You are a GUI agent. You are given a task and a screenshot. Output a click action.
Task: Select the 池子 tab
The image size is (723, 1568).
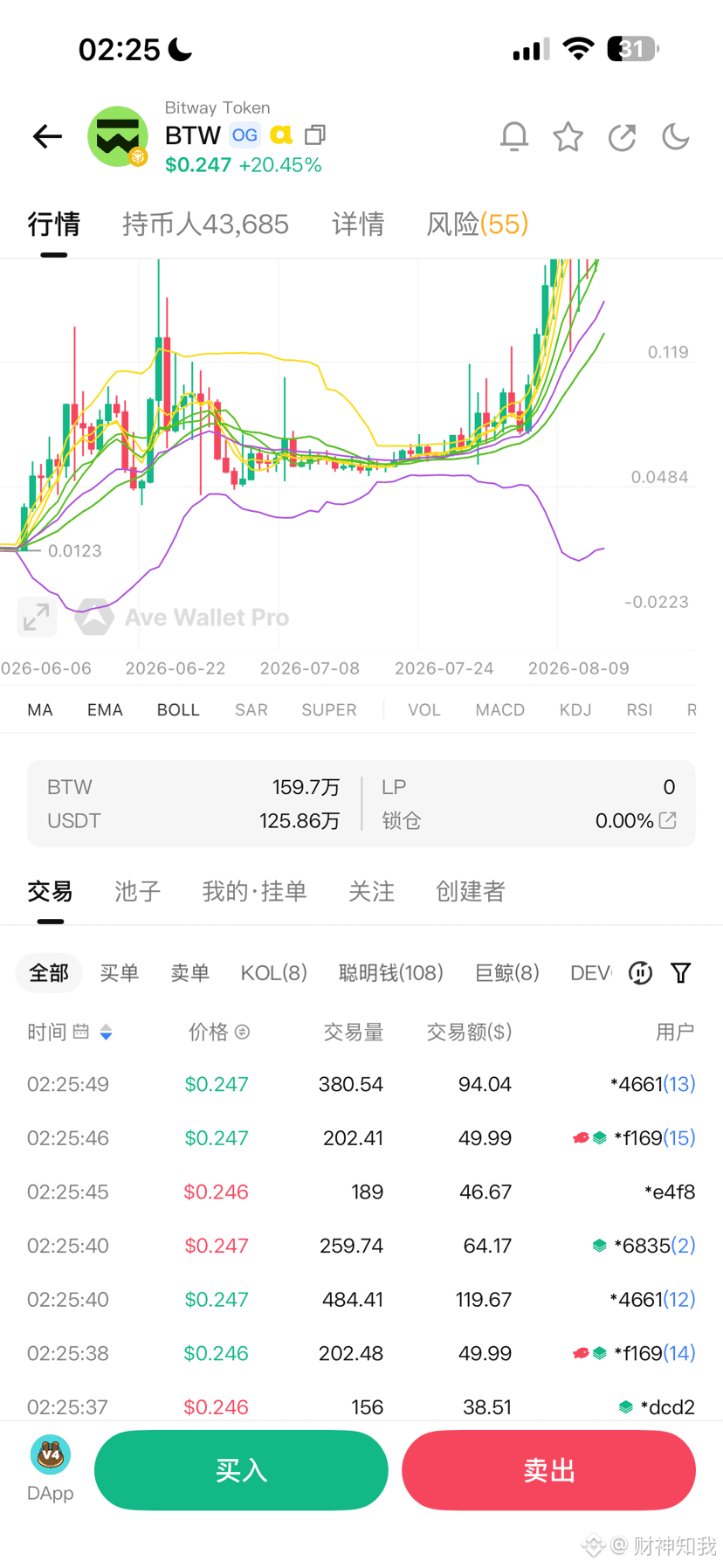pos(138,891)
